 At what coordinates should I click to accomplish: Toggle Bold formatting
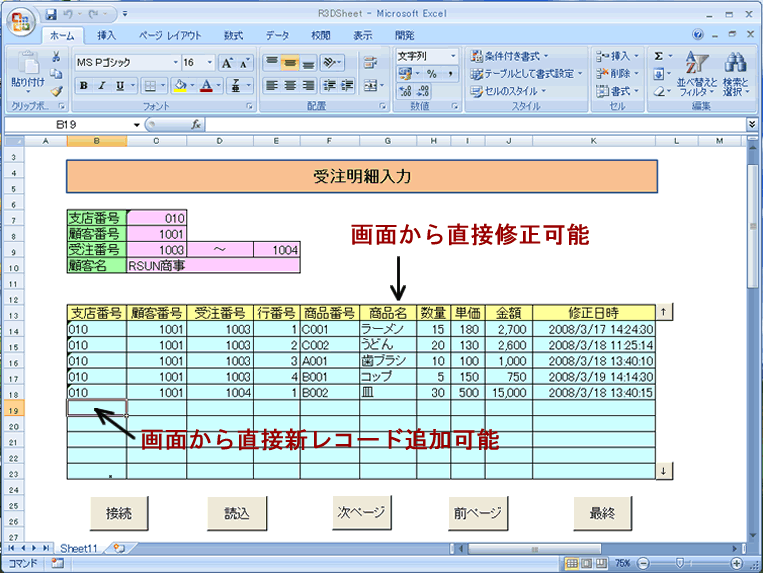[84, 86]
